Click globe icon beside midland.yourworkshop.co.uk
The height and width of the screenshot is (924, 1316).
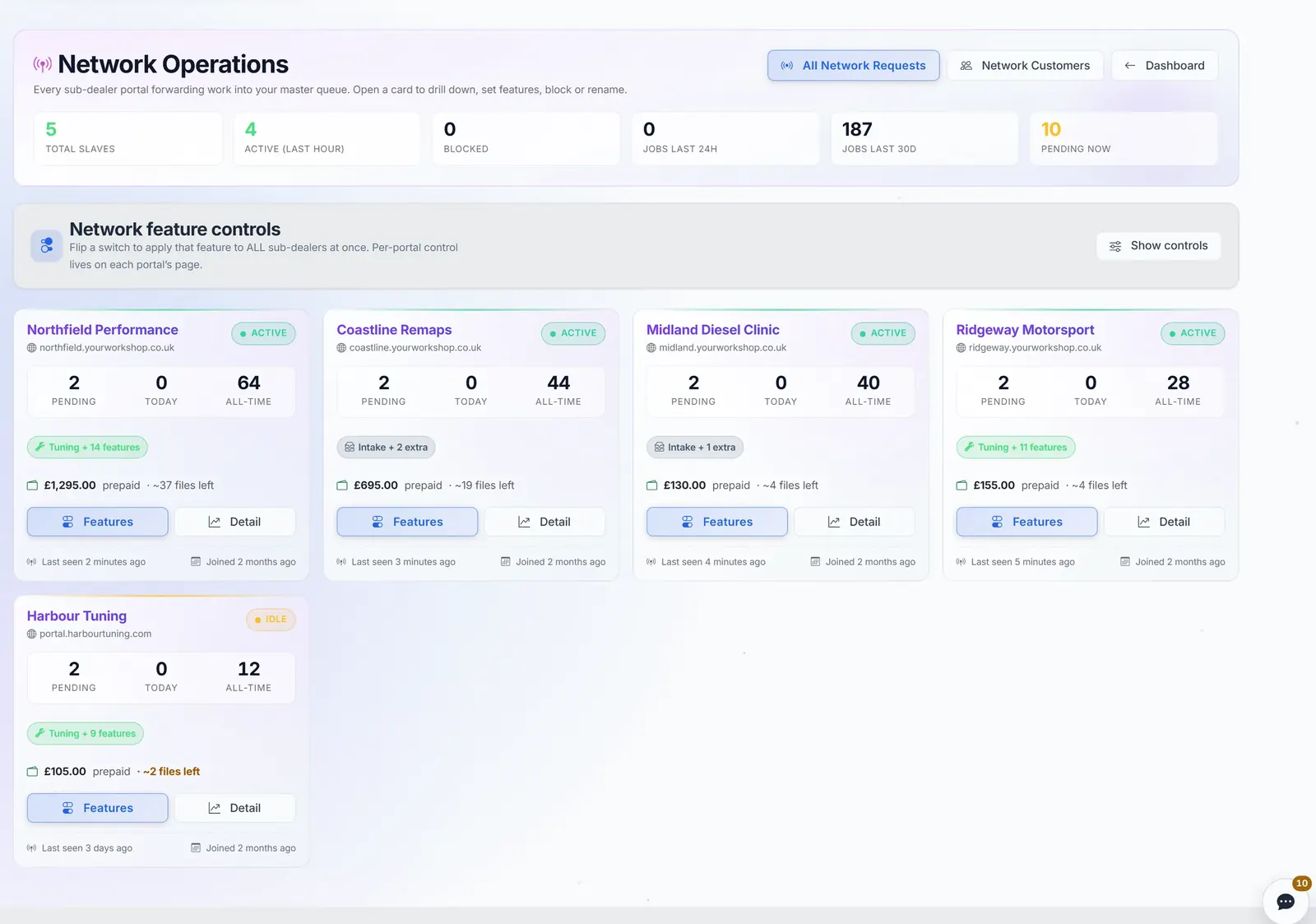click(651, 348)
